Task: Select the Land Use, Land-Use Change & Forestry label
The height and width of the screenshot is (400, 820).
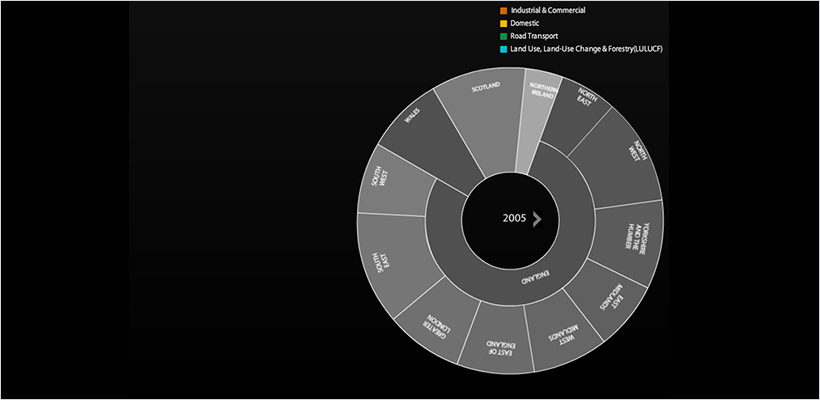Action: [586, 48]
